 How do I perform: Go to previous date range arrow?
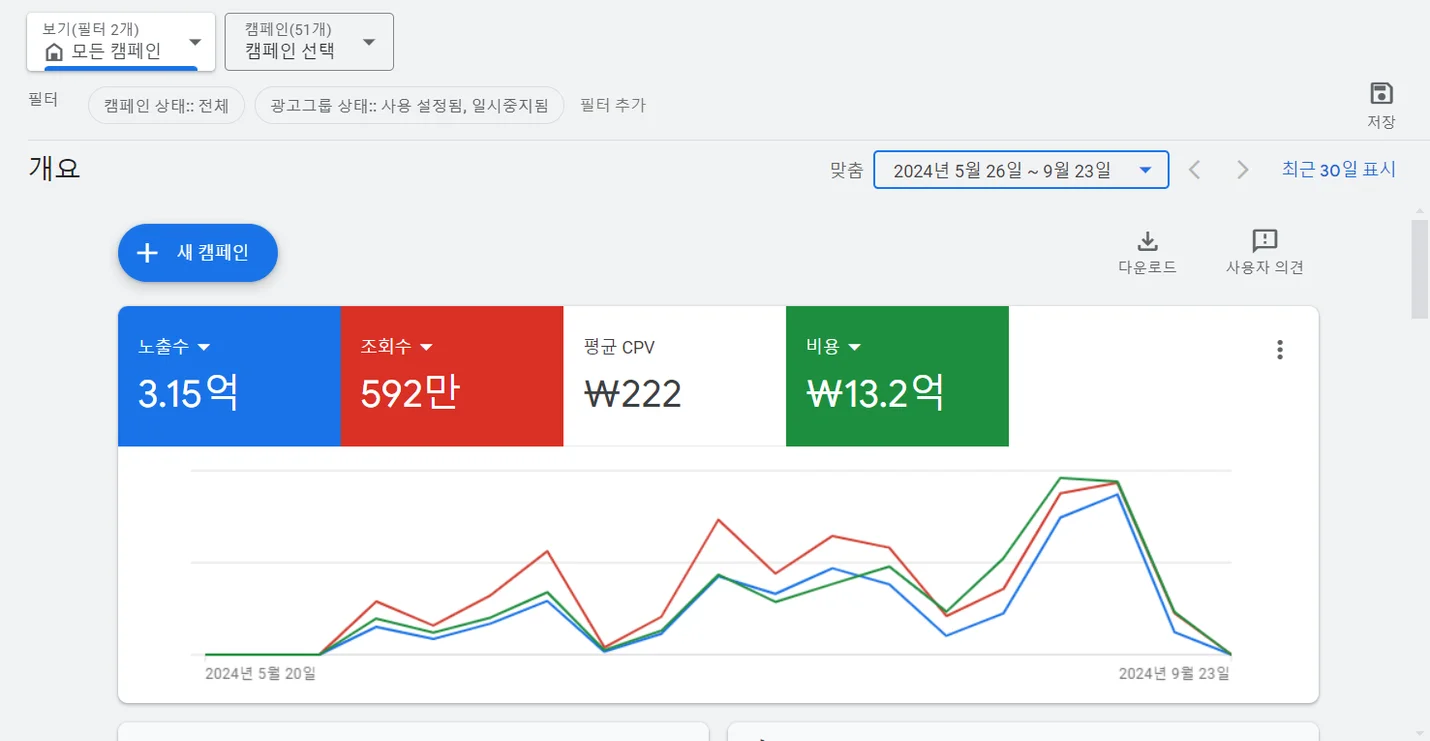(1194, 170)
